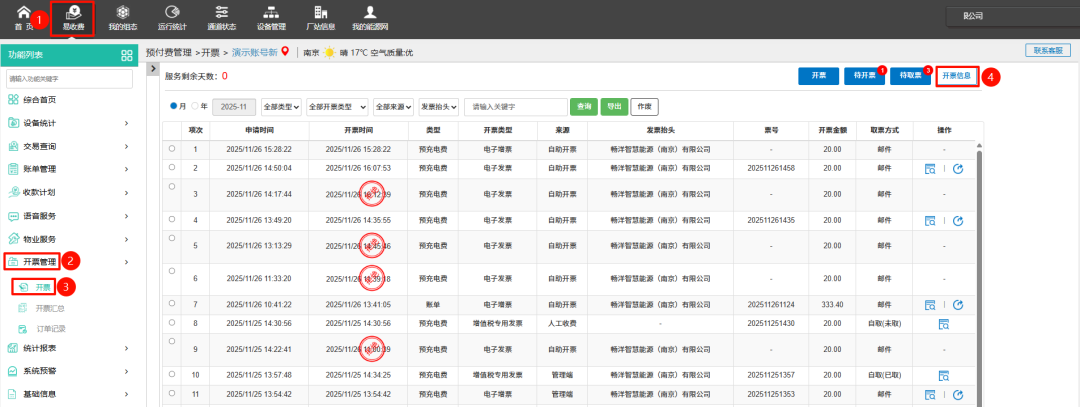
Task: Select radio for row 7 at 10:41:22
Action: (x=172, y=304)
